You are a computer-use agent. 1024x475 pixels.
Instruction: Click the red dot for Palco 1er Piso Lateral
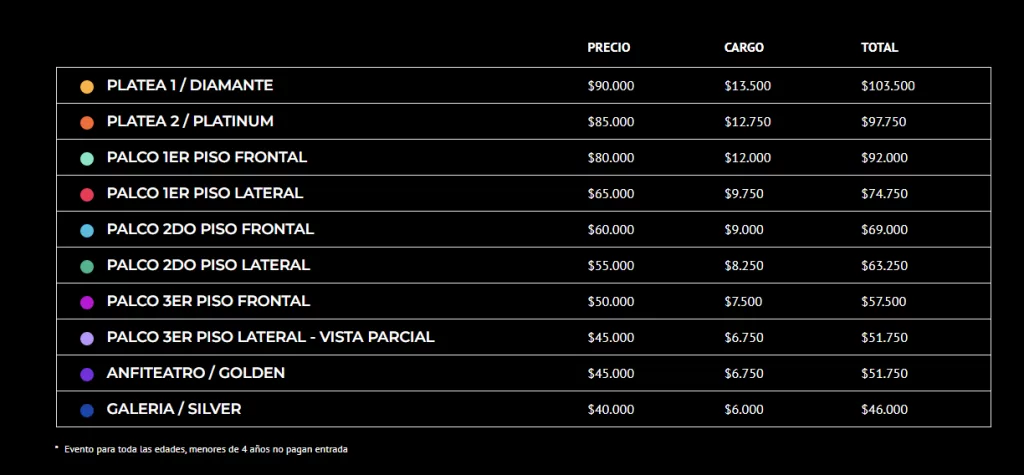click(x=87, y=194)
